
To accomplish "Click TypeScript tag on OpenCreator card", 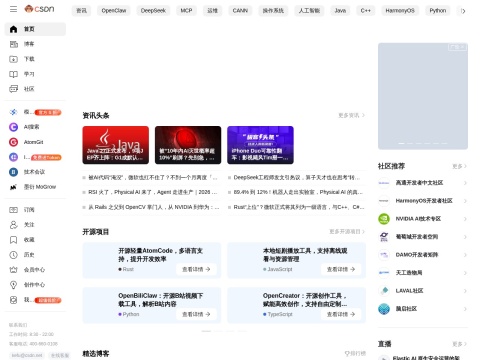I will (278, 314).
